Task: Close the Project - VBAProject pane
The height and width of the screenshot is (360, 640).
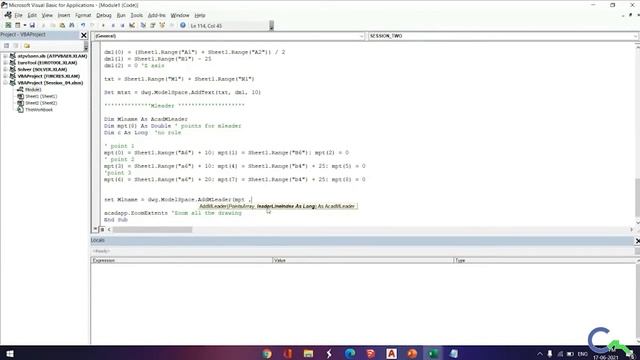Action: tap(84, 36)
